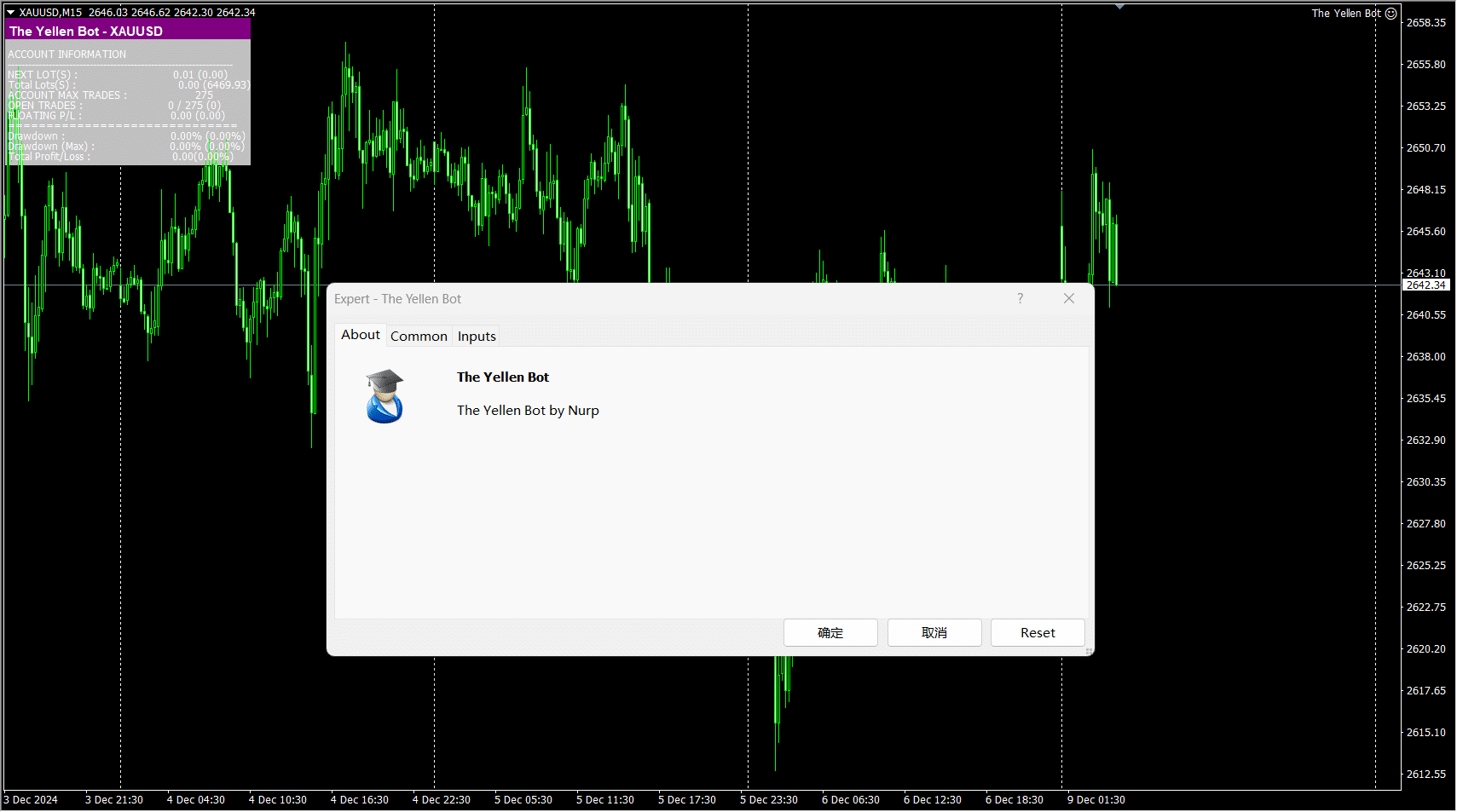The image size is (1457, 812).
Task: Click the ACCOUNT INFORMATION panel heading
Action: [67, 55]
